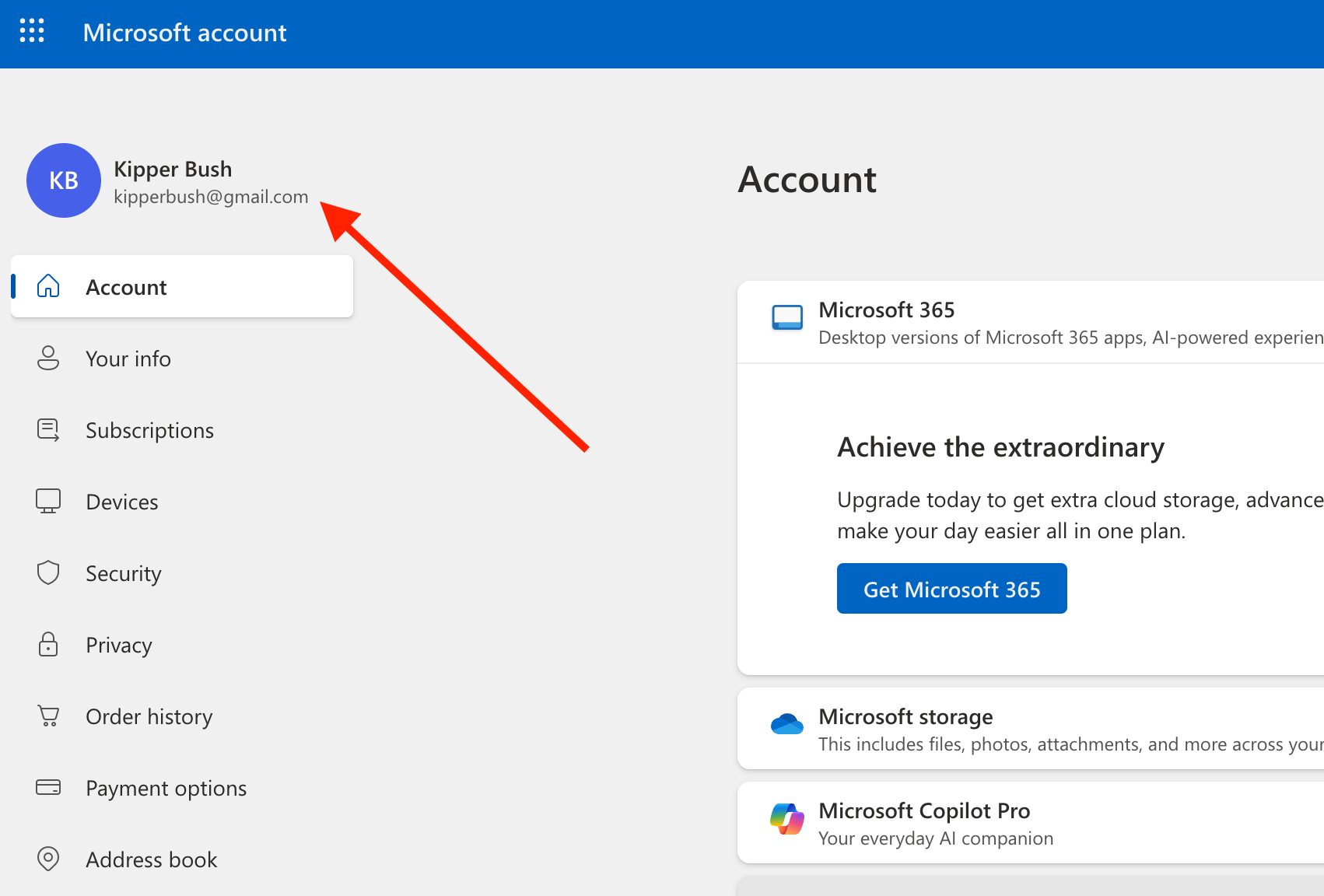Open Address book in the sidebar

pos(182,859)
